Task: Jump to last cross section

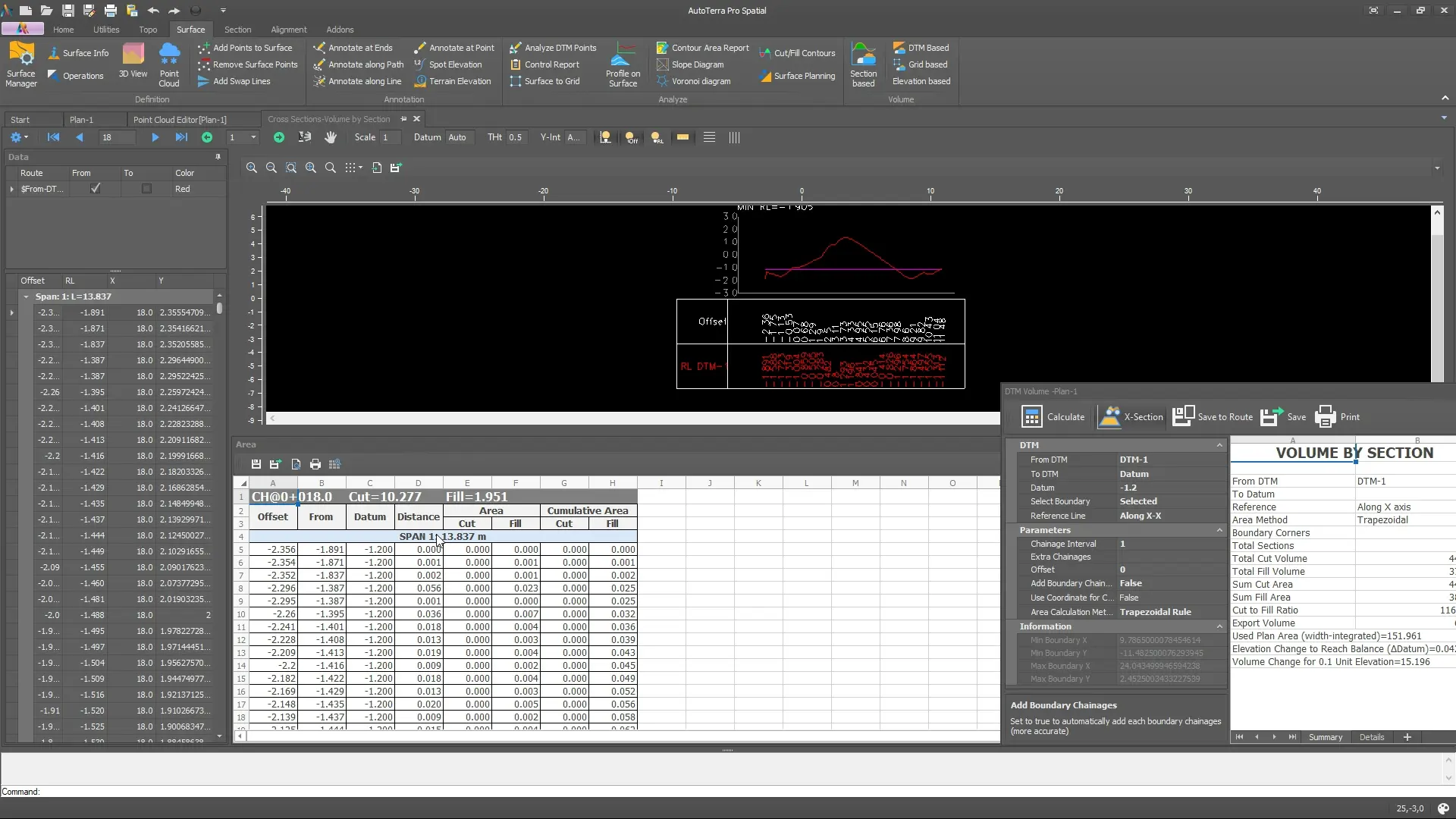Action: tap(181, 137)
